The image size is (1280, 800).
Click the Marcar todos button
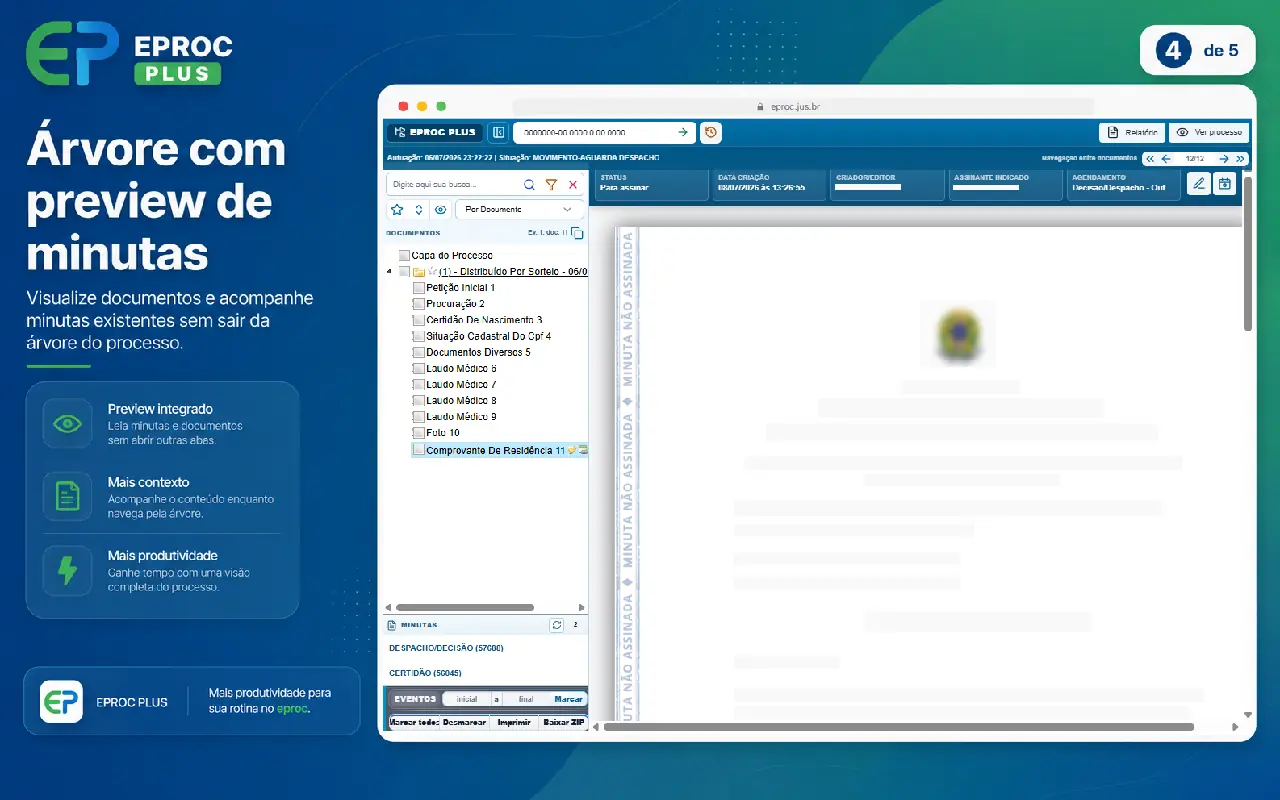414,722
